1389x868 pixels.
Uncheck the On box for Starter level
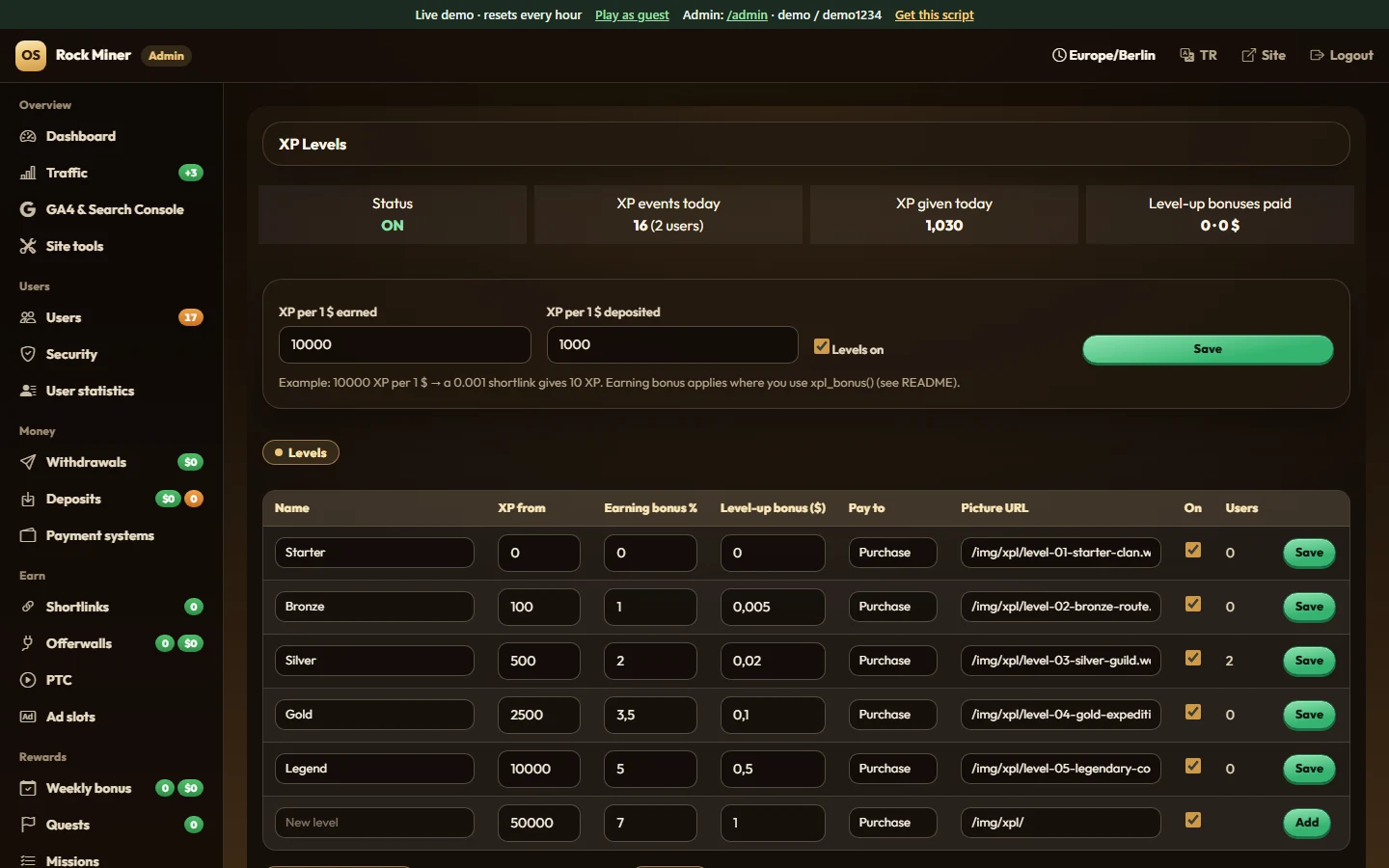coord(1193,550)
